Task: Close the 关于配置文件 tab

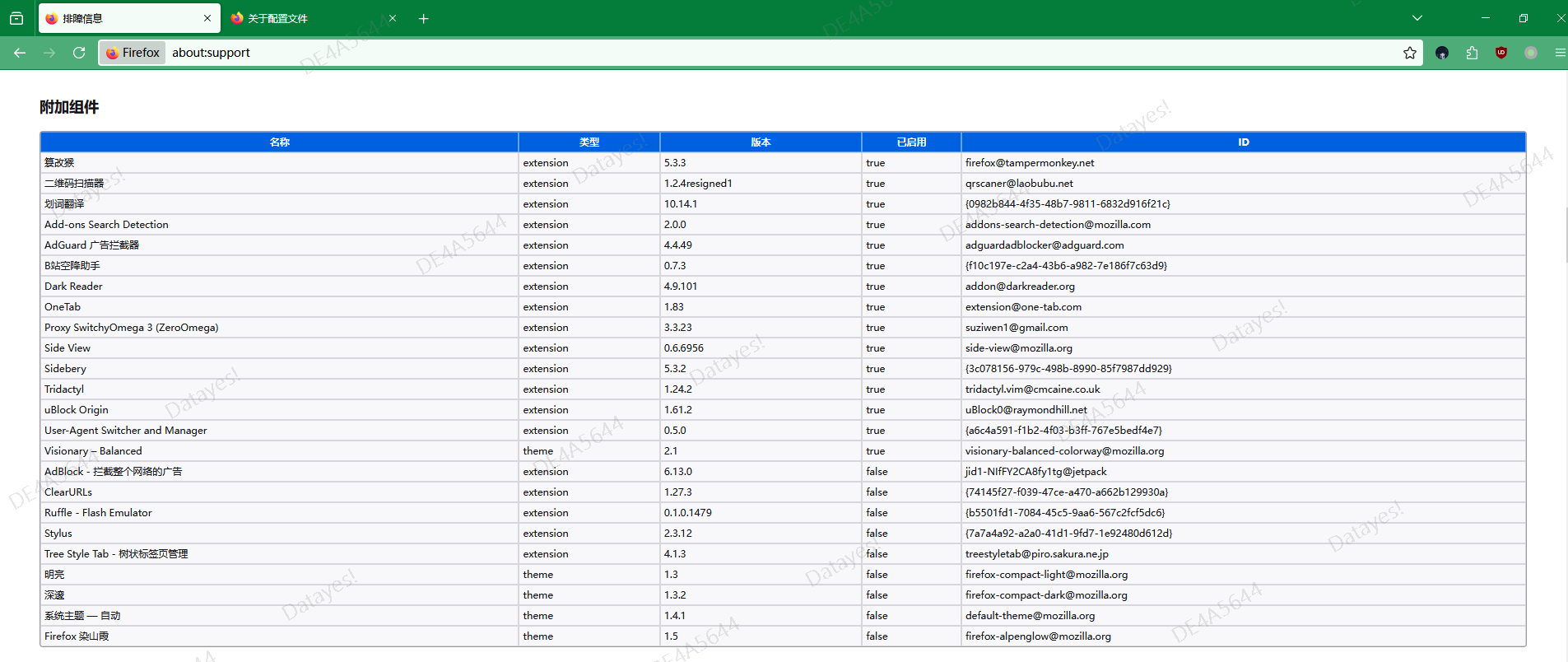Action: 393,18
